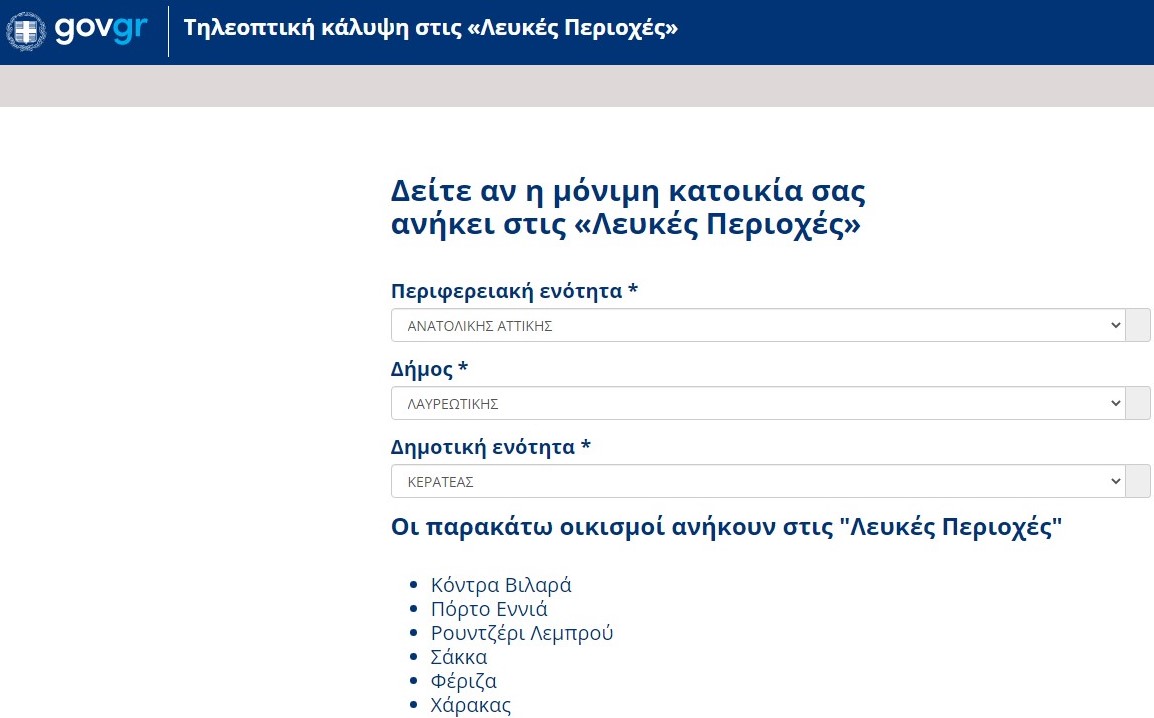Viewport: 1154px width, 718px height.
Task: Click the Σάκκα settlement entry
Action: [459, 657]
